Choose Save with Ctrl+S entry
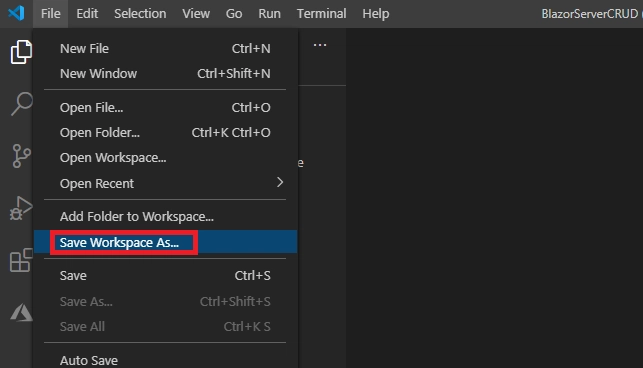 pyautogui.click(x=165, y=275)
